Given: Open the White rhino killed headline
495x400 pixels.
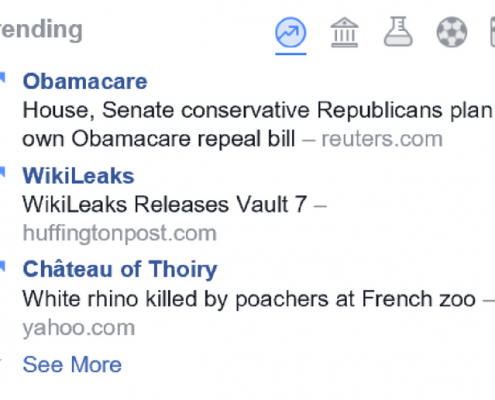Looking at the screenshot, I should [x=249, y=299].
